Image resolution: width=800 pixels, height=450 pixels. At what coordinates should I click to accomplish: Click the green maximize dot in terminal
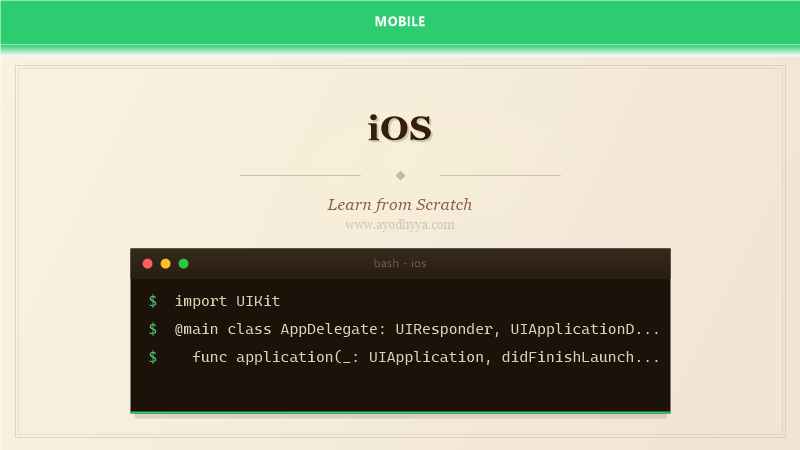point(184,263)
